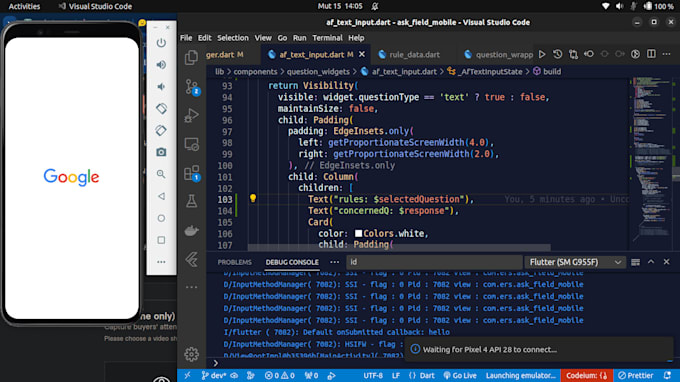Take an emulator screenshot with camera icon
The image size is (680, 382).
click(161, 152)
